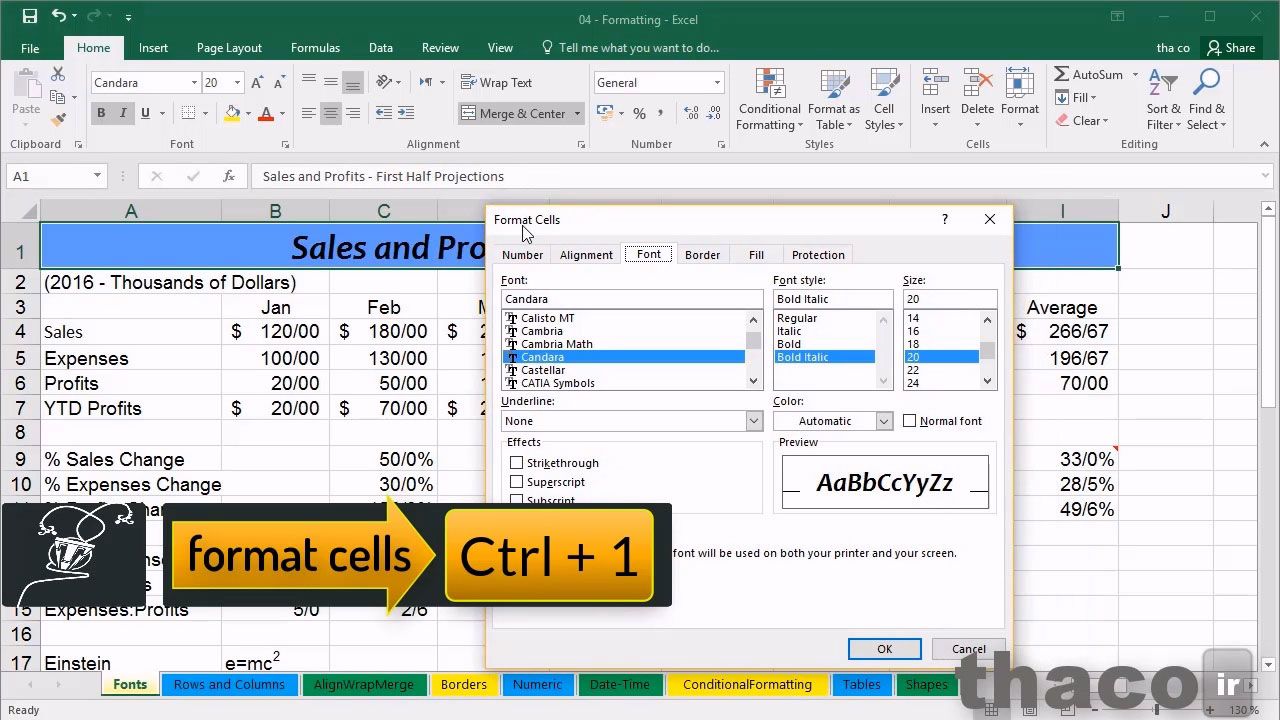
Task: Open the Borders sheet tab
Action: (x=464, y=685)
